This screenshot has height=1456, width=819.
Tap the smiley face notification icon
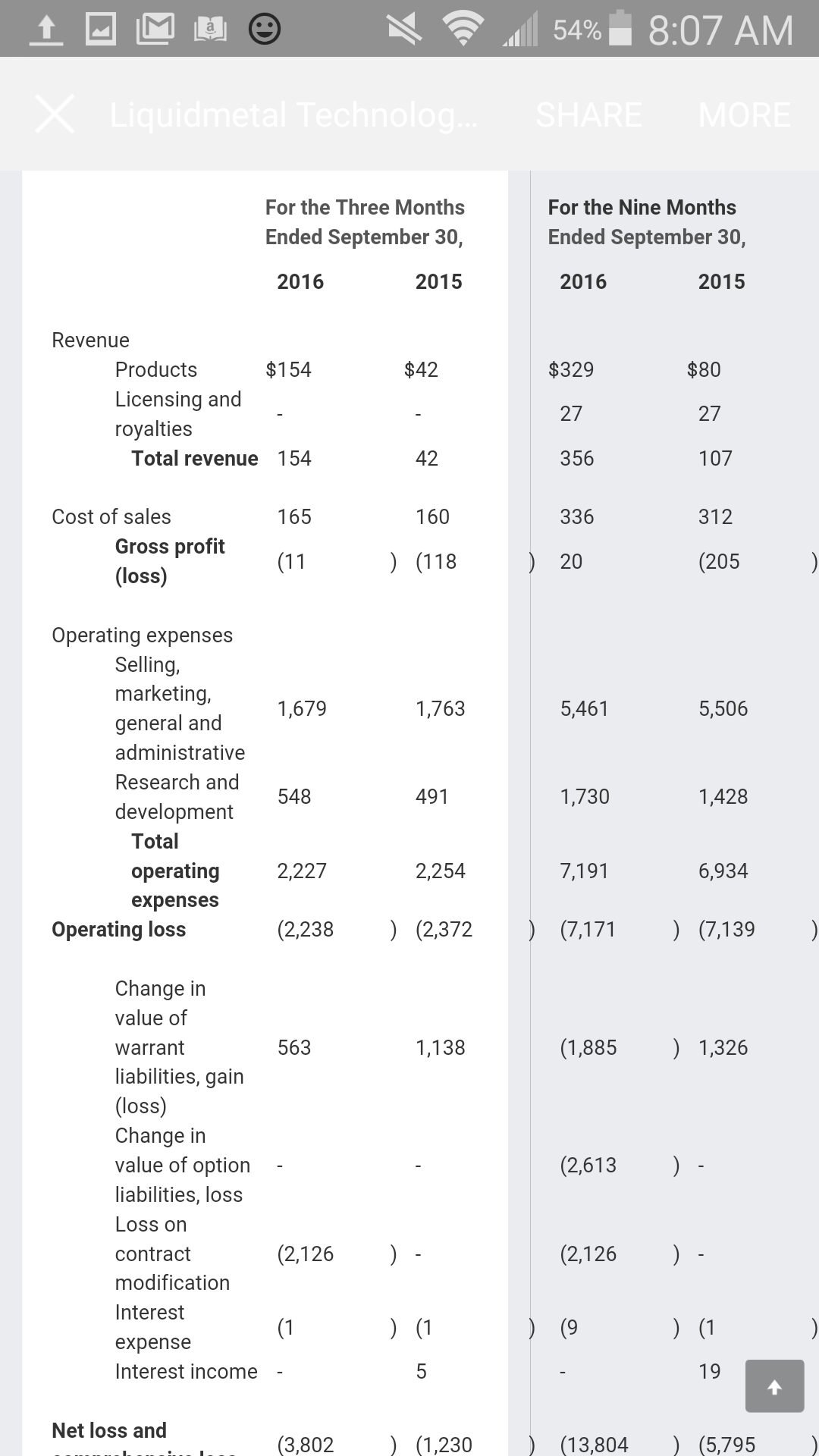265,30
